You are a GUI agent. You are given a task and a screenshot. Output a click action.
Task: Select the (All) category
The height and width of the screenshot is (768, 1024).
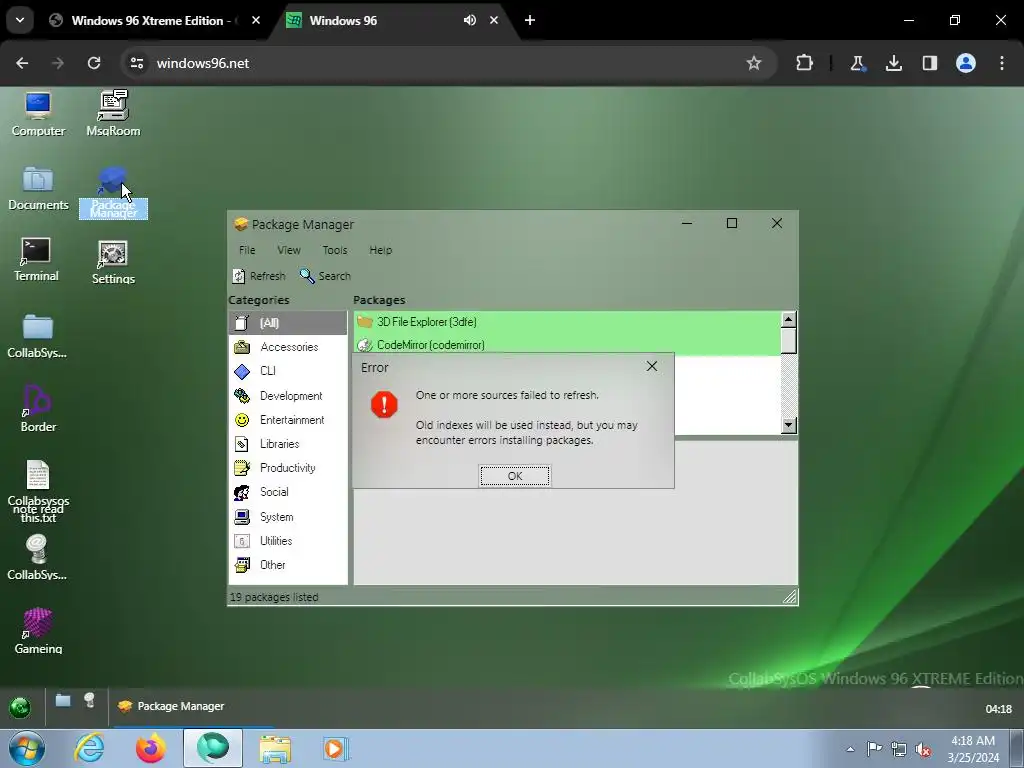(x=288, y=323)
